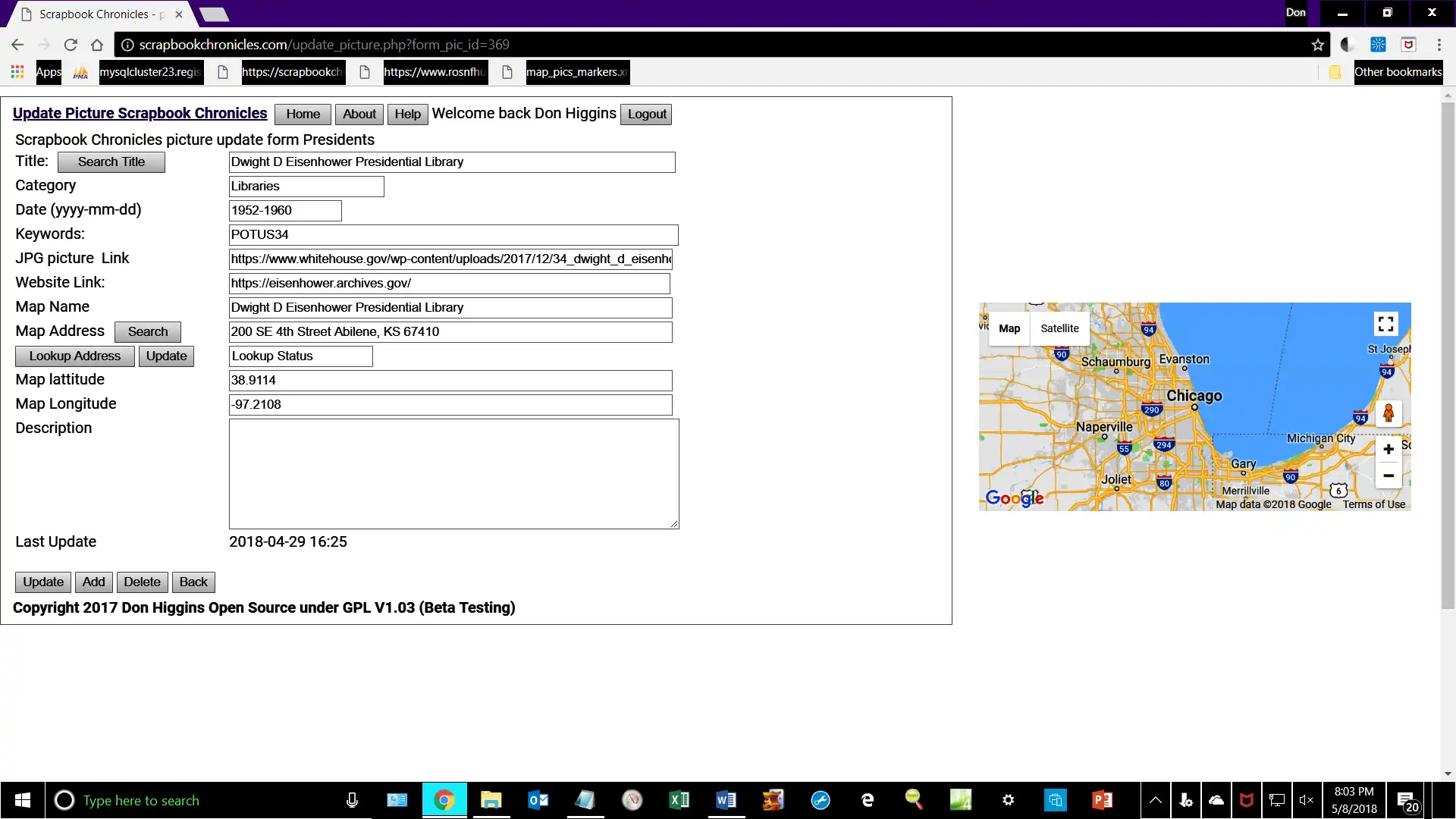Image resolution: width=1456 pixels, height=819 pixels.
Task: Select the Map view type
Action: [1009, 328]
